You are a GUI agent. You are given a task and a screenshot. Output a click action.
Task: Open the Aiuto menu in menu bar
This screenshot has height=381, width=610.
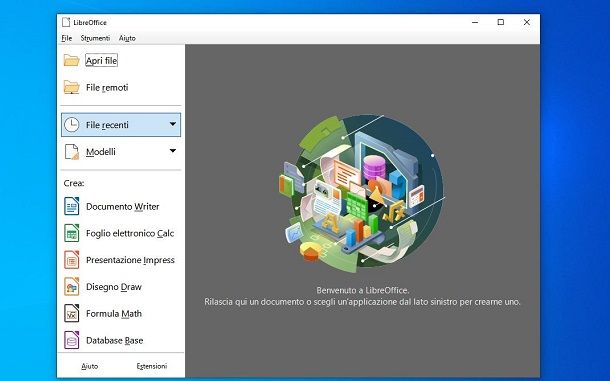coord(127,38)
